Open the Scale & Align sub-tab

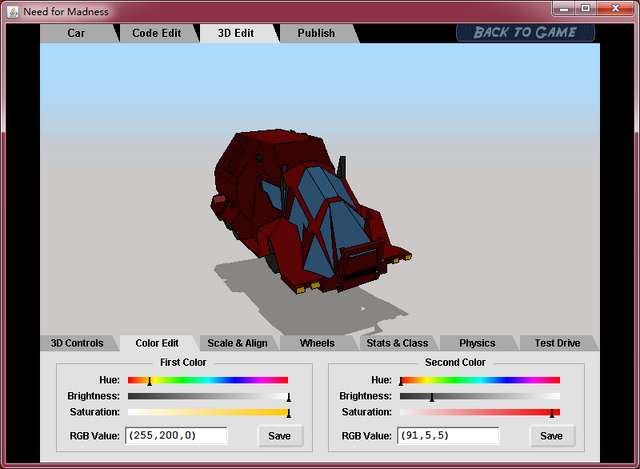[x=237, y=343]
